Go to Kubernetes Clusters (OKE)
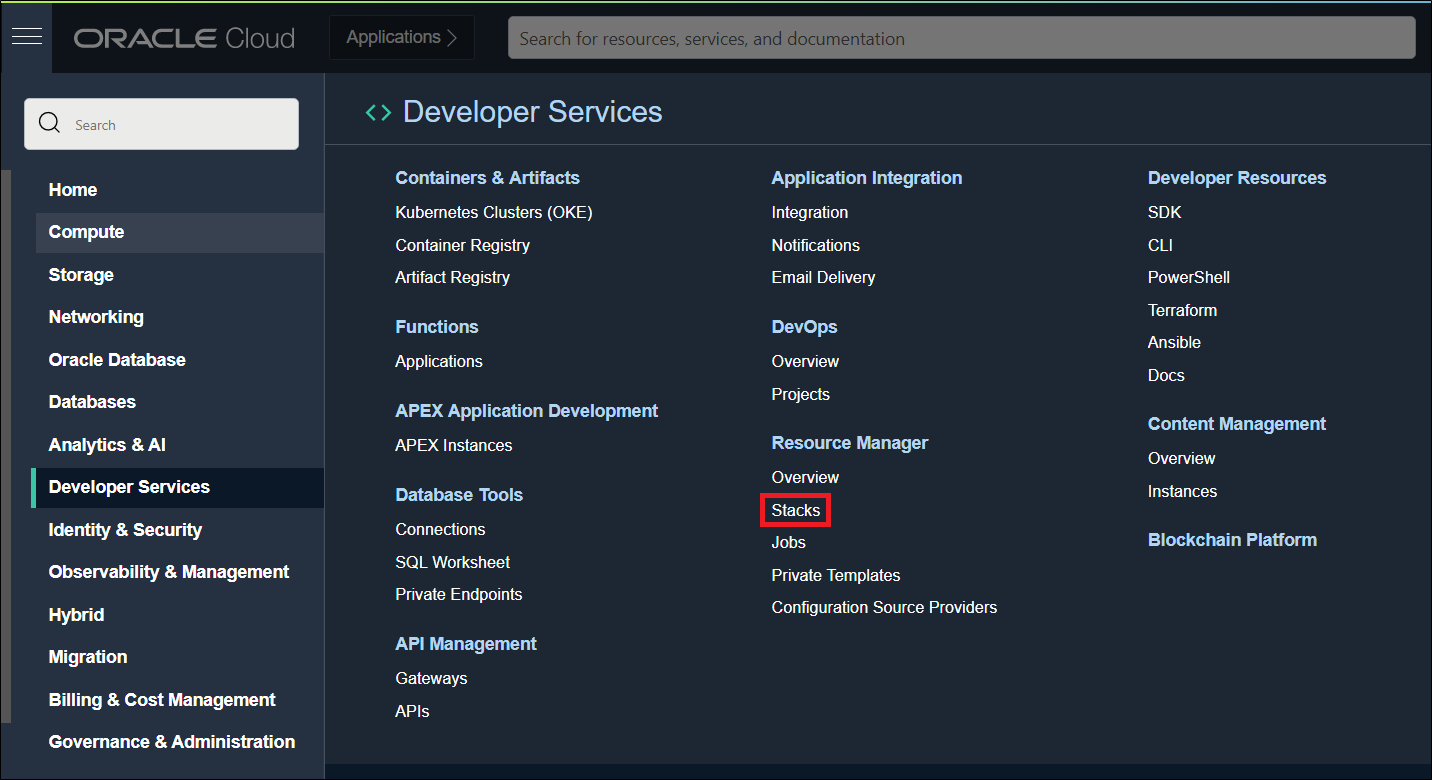 click(x=494, y=212)
